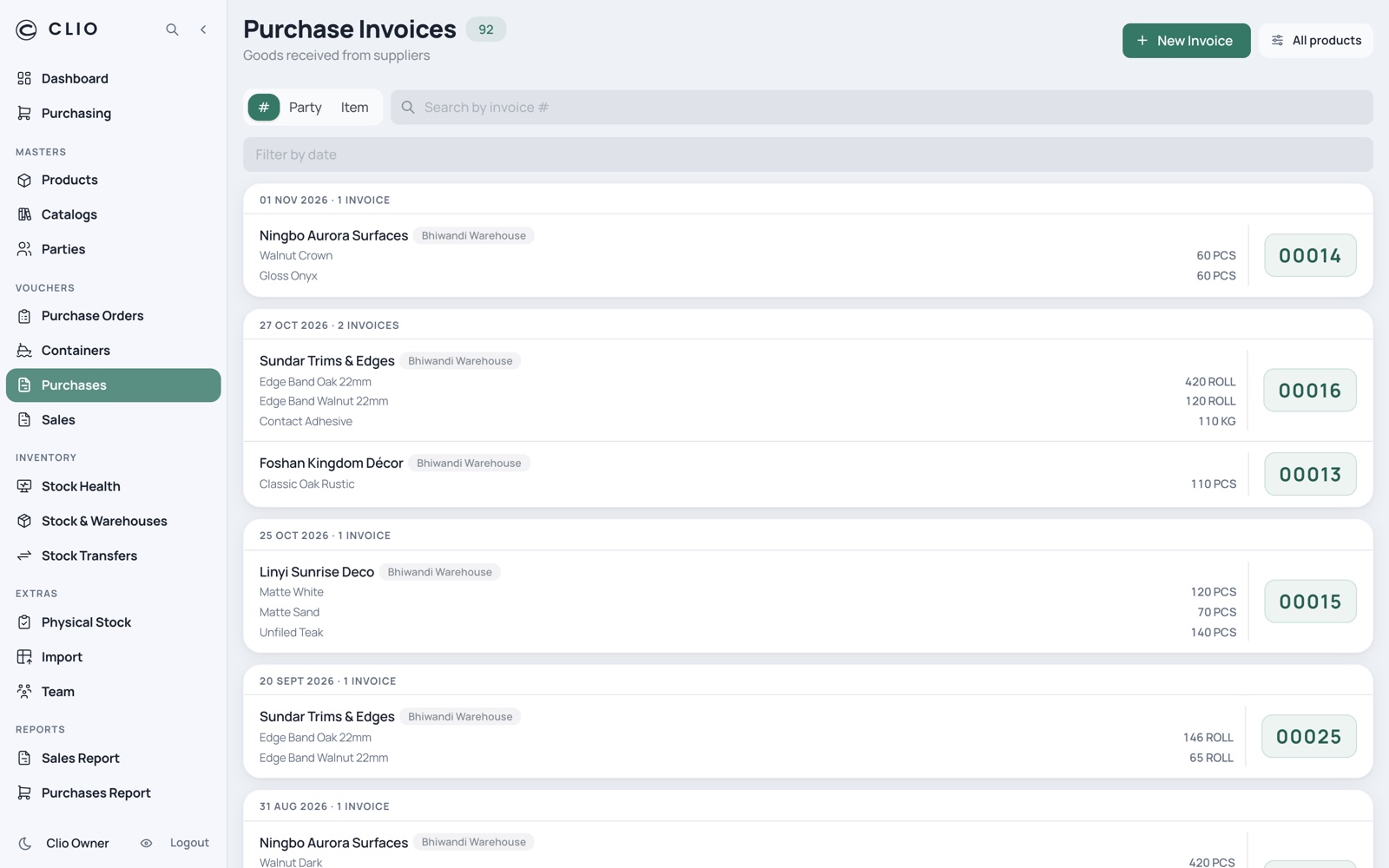Image resolution: width=1389 pixels, height=868 pixels.
Task: Switch search mode to Party
Action: 306,108
